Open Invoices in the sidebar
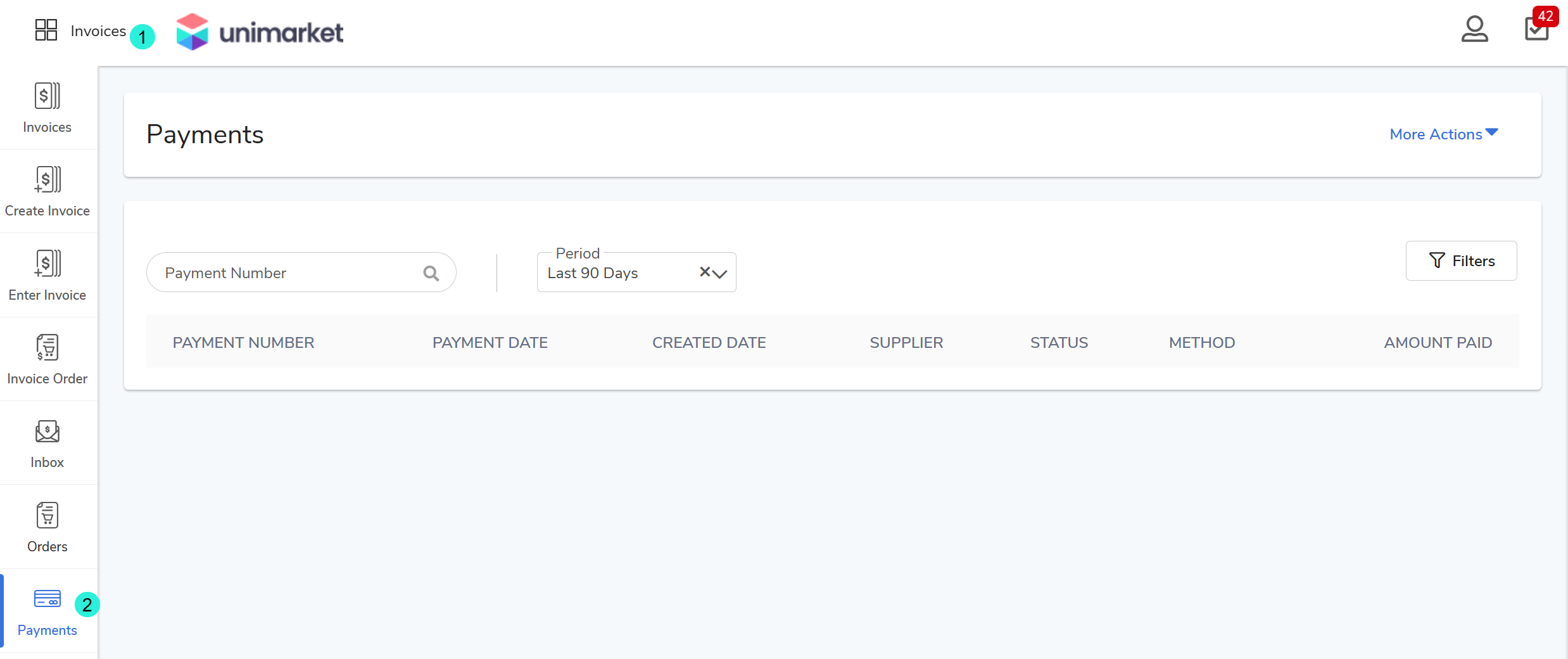1568x659 pixels. pos(47,108)
